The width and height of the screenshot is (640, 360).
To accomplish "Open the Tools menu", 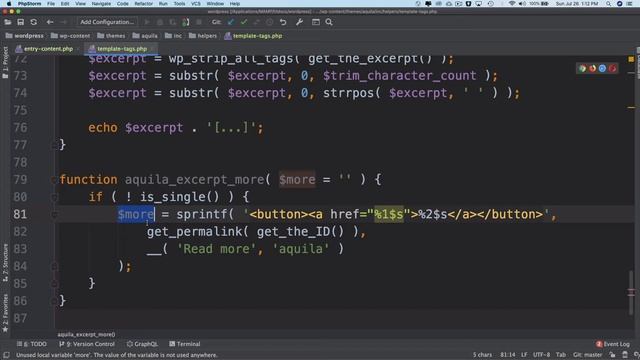I will [179, 4].
